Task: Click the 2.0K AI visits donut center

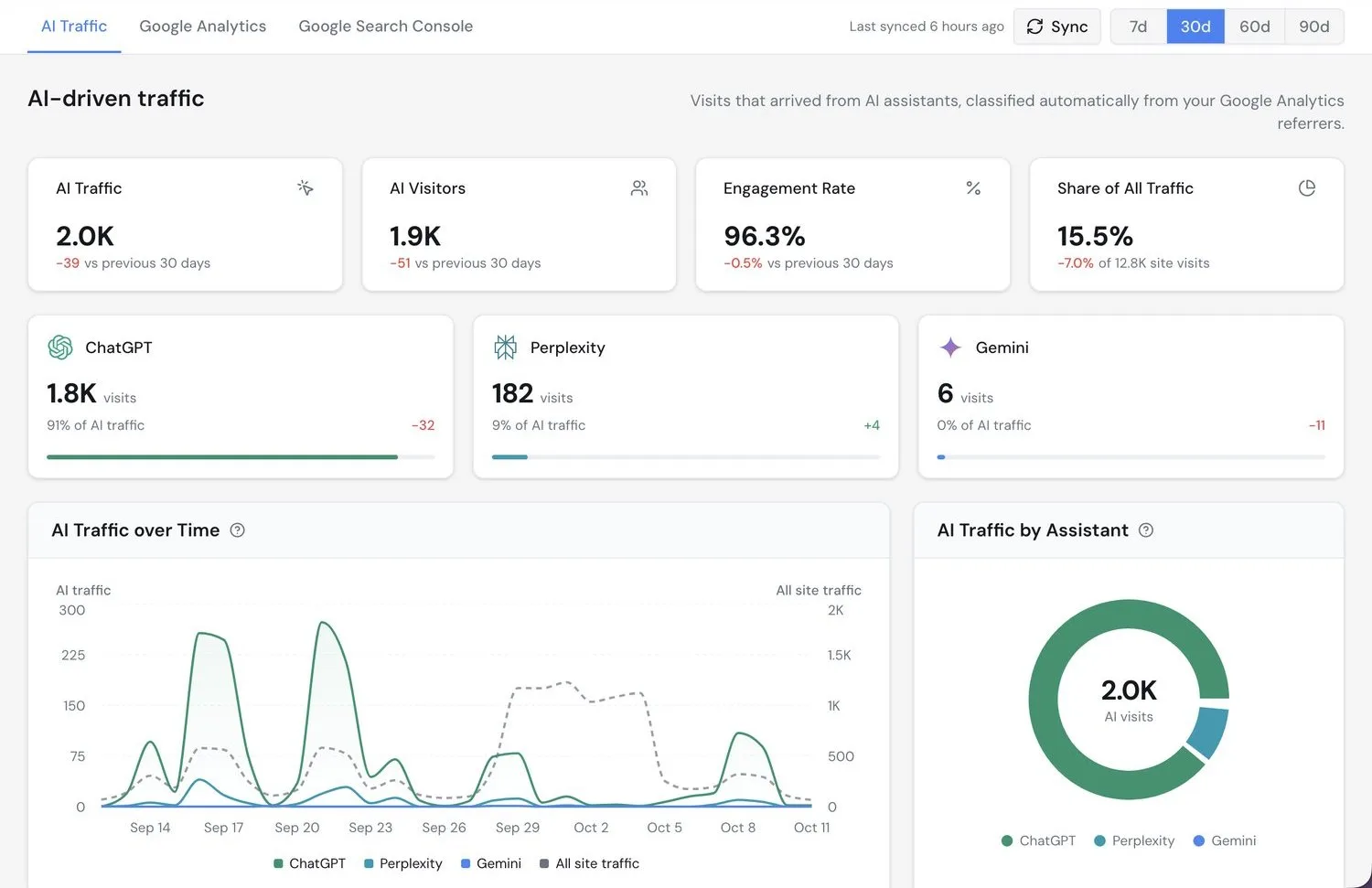Action: pos(1129,700)
